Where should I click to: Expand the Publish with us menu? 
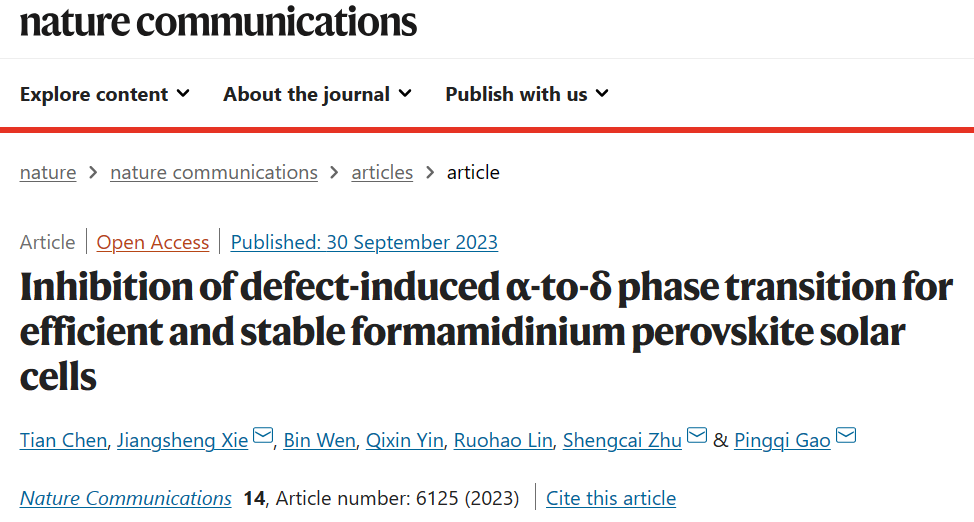(527, 94)
